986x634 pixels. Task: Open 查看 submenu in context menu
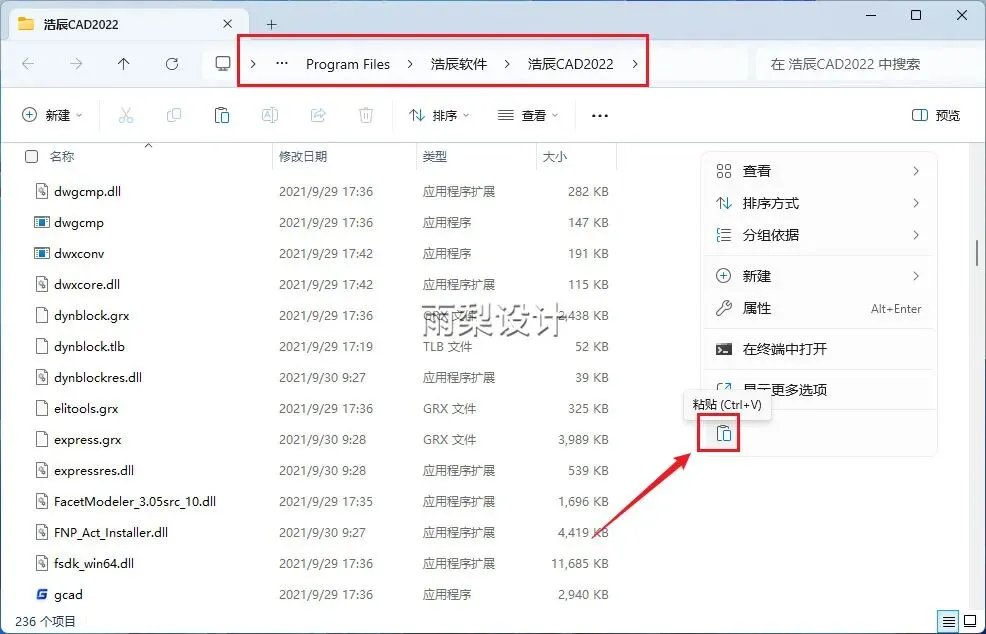coord(819,171)
